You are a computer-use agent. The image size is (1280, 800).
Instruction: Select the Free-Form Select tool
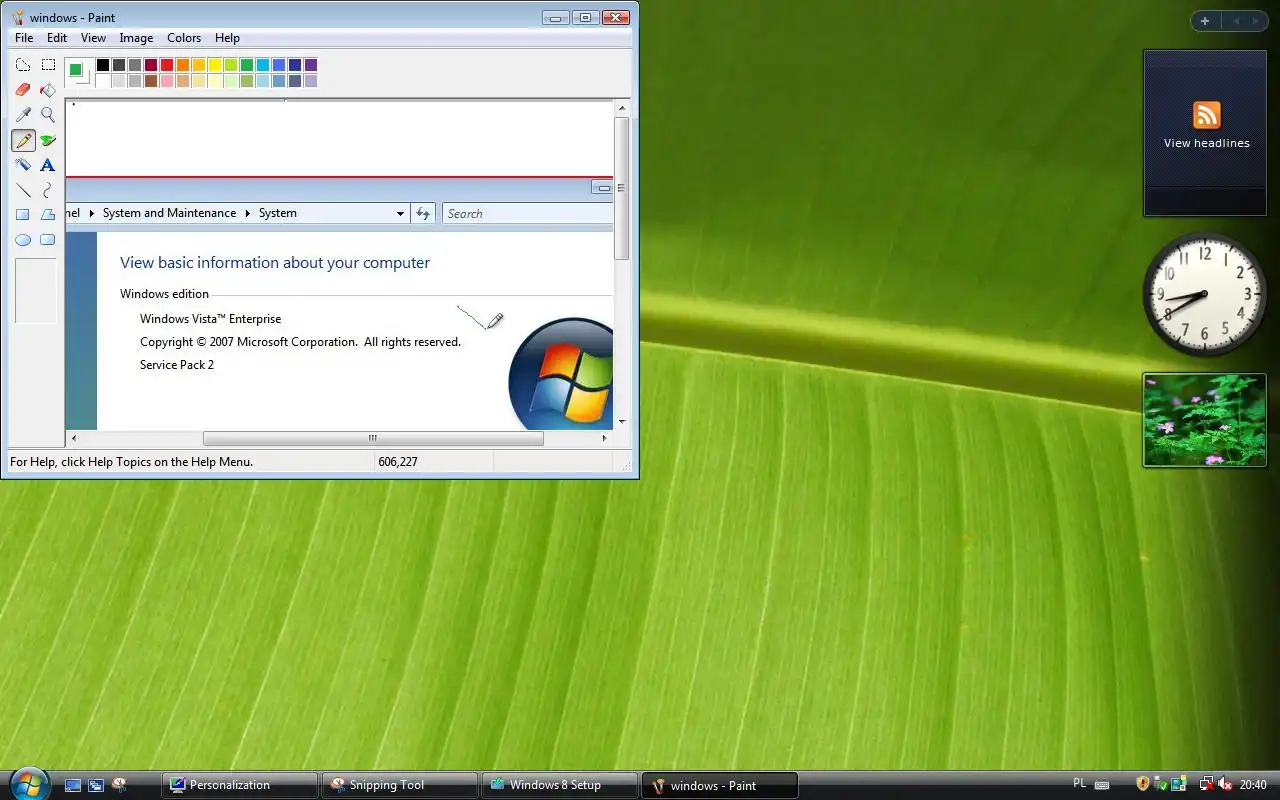click(23, 65)
